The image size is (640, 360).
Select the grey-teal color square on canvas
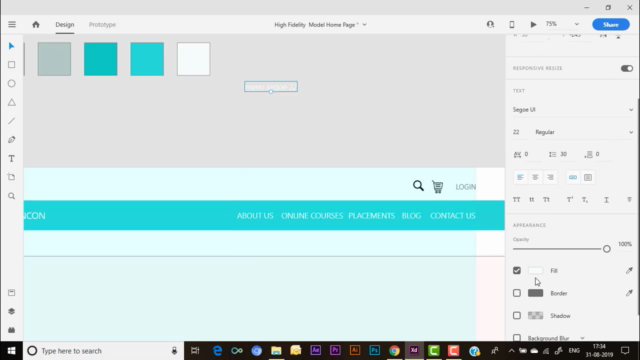pos(54,59)
